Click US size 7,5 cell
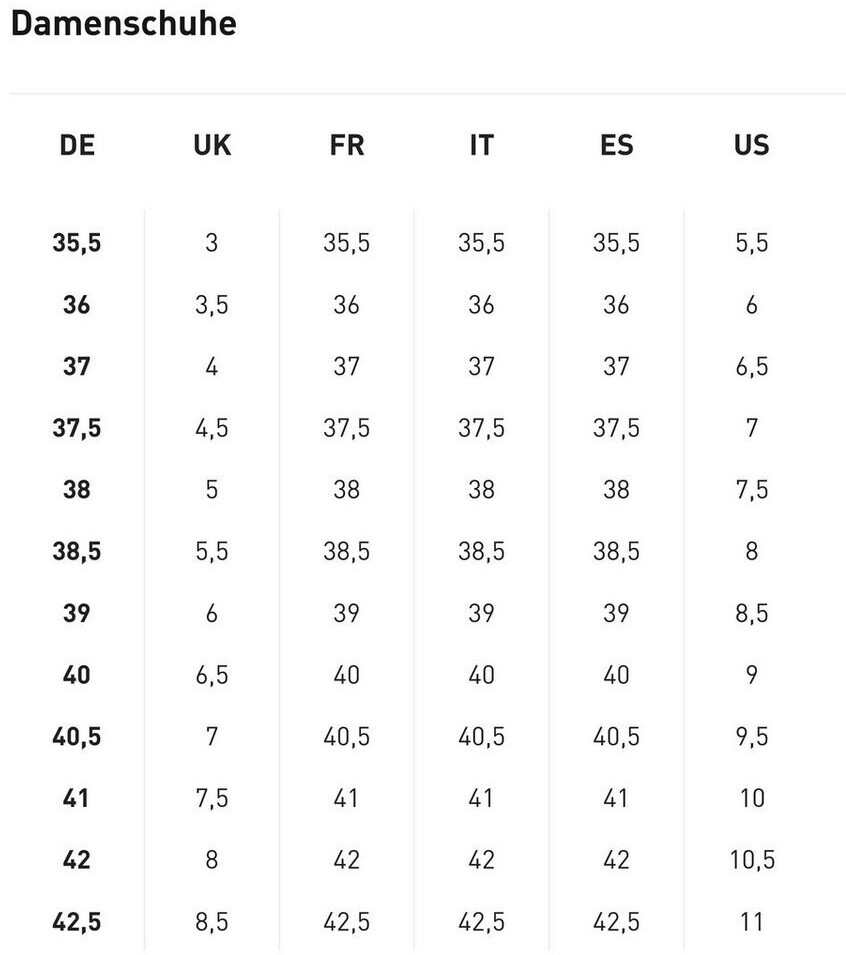 751,490
